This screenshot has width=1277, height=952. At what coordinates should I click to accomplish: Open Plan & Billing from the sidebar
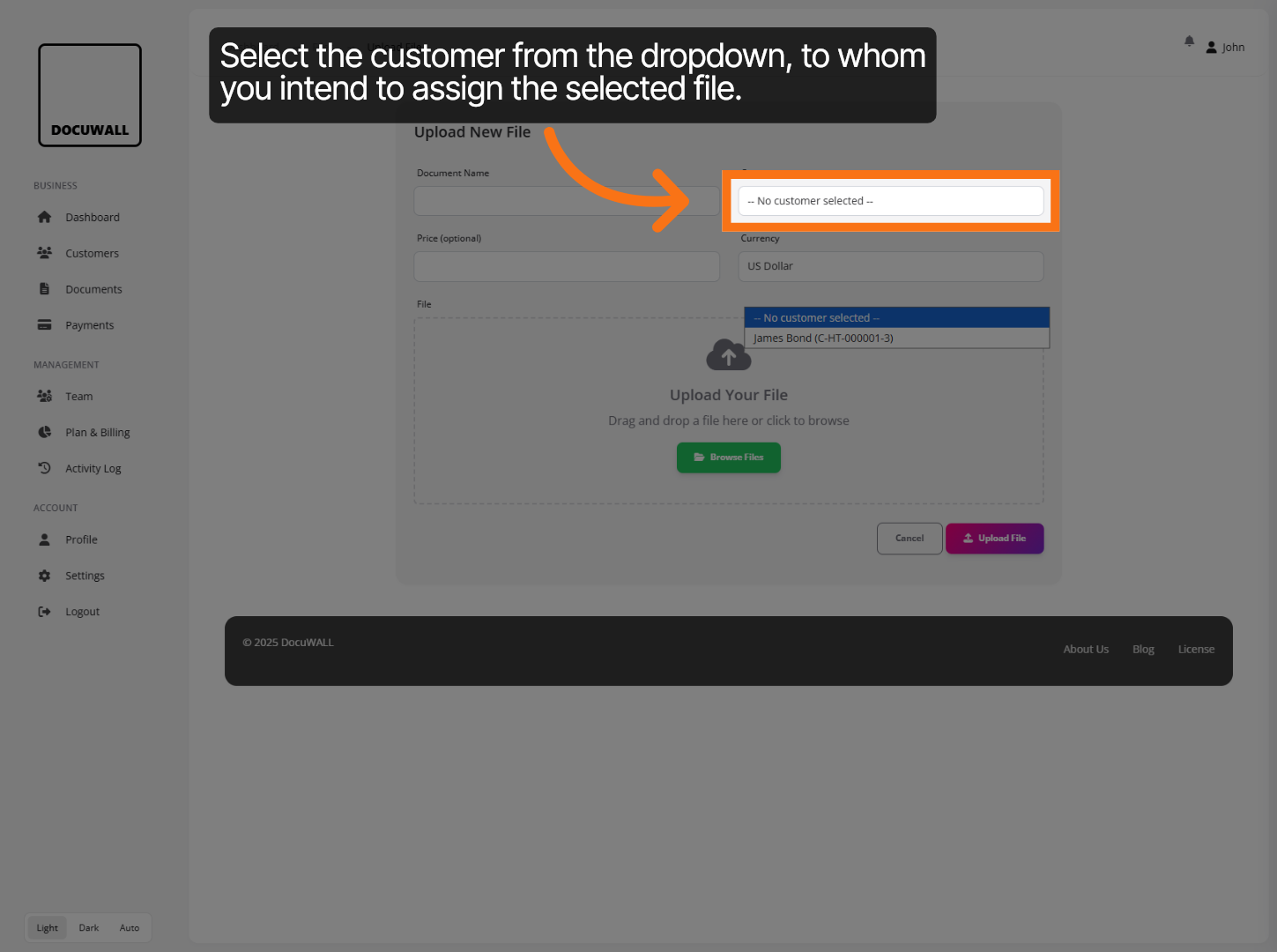pos(44,432)
